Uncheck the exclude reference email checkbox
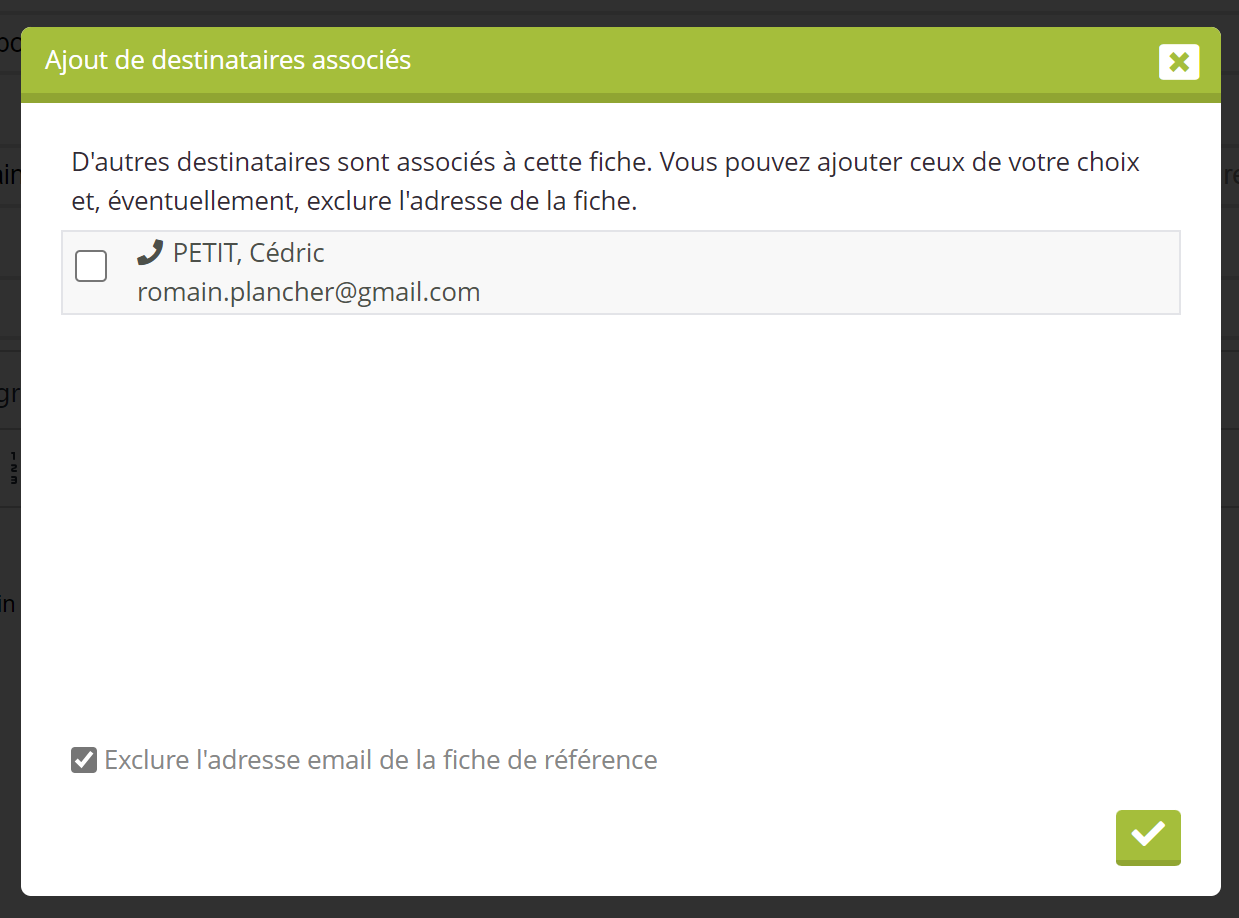 (84, 760)
